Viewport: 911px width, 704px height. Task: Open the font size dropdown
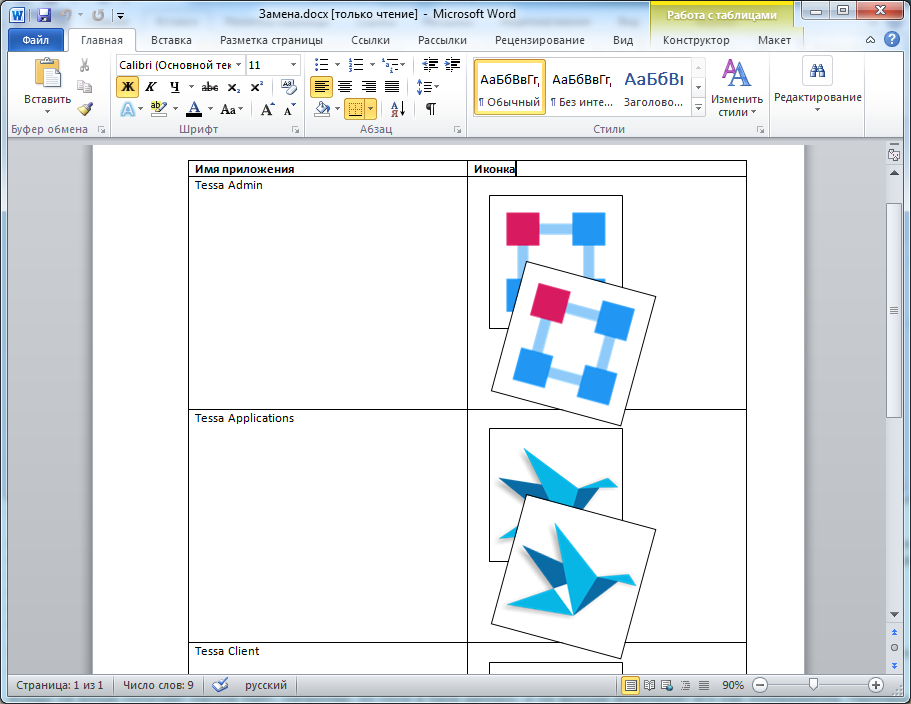click(x=293, y=65)
